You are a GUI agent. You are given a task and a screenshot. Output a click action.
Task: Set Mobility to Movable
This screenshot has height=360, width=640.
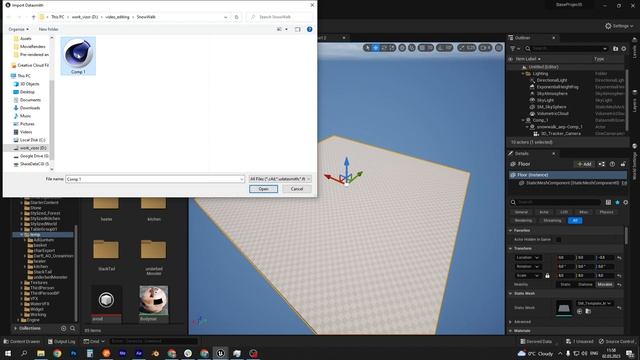(x=605, y=284)
